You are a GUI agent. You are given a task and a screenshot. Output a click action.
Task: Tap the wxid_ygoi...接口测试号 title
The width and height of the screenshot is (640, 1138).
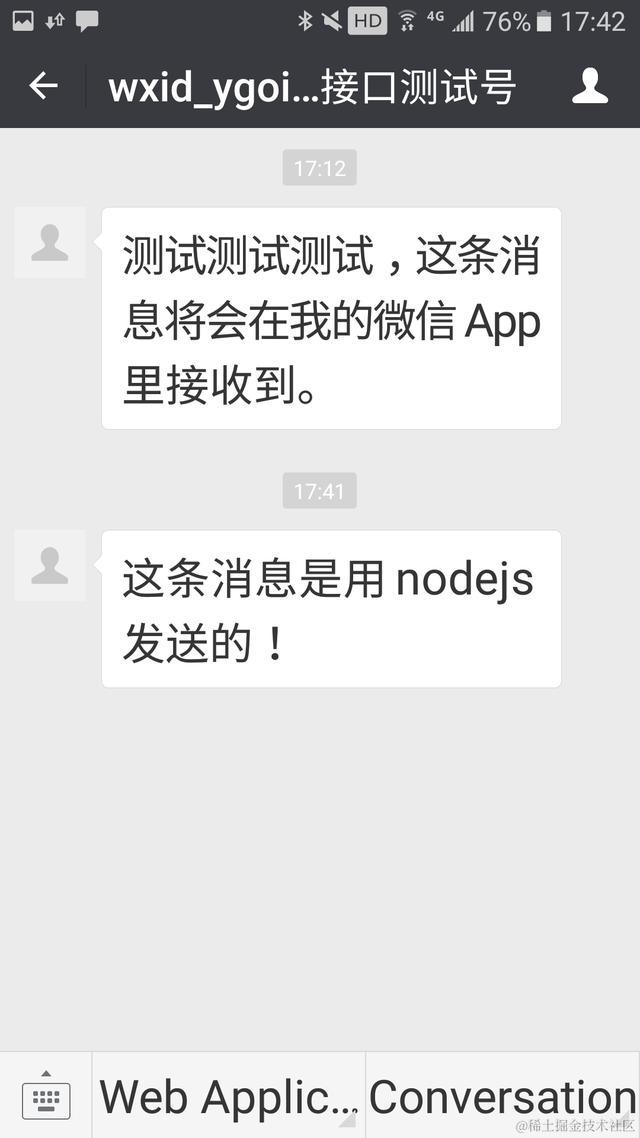312,88
